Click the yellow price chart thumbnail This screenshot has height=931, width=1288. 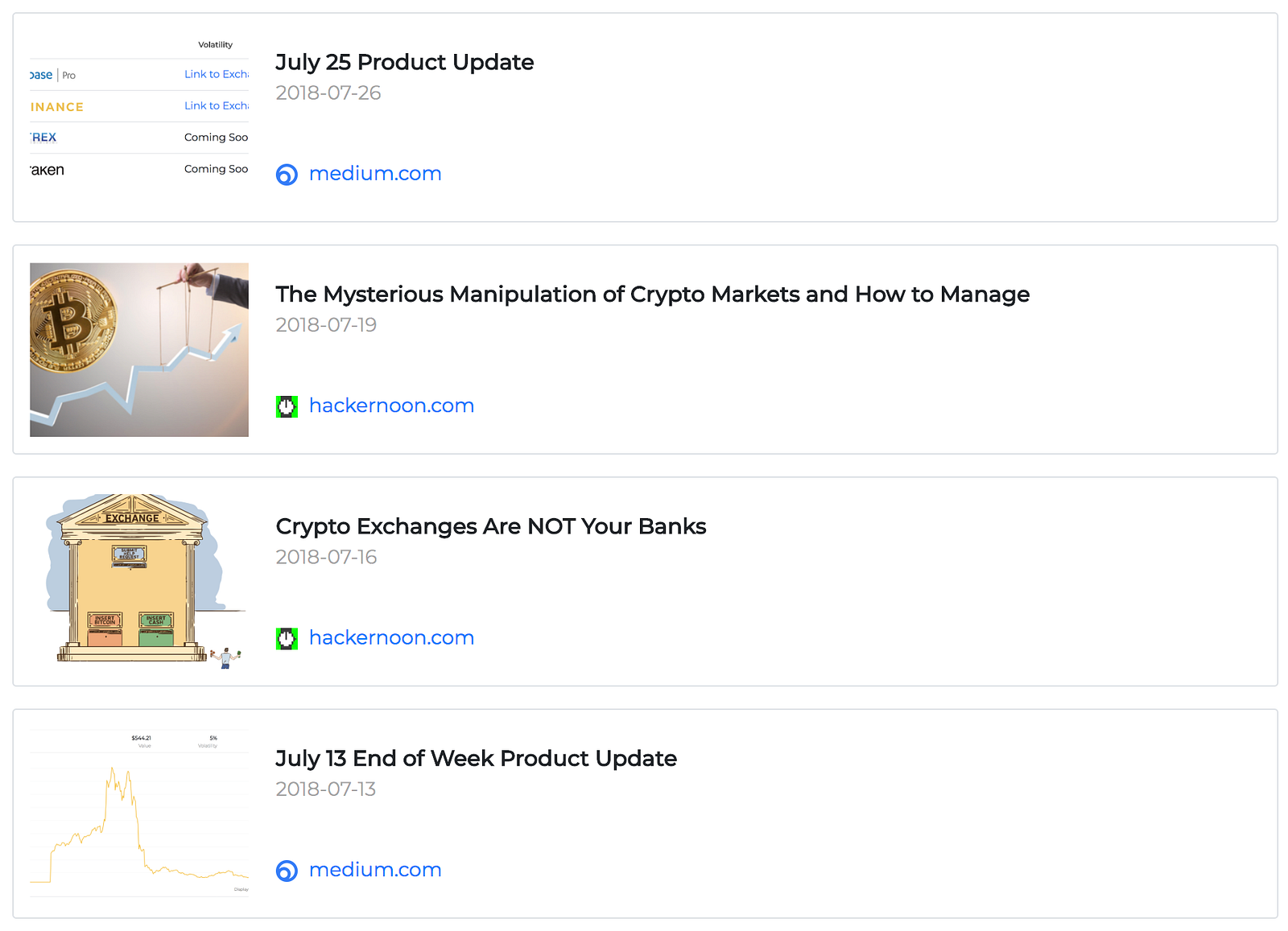pos(139,814)
